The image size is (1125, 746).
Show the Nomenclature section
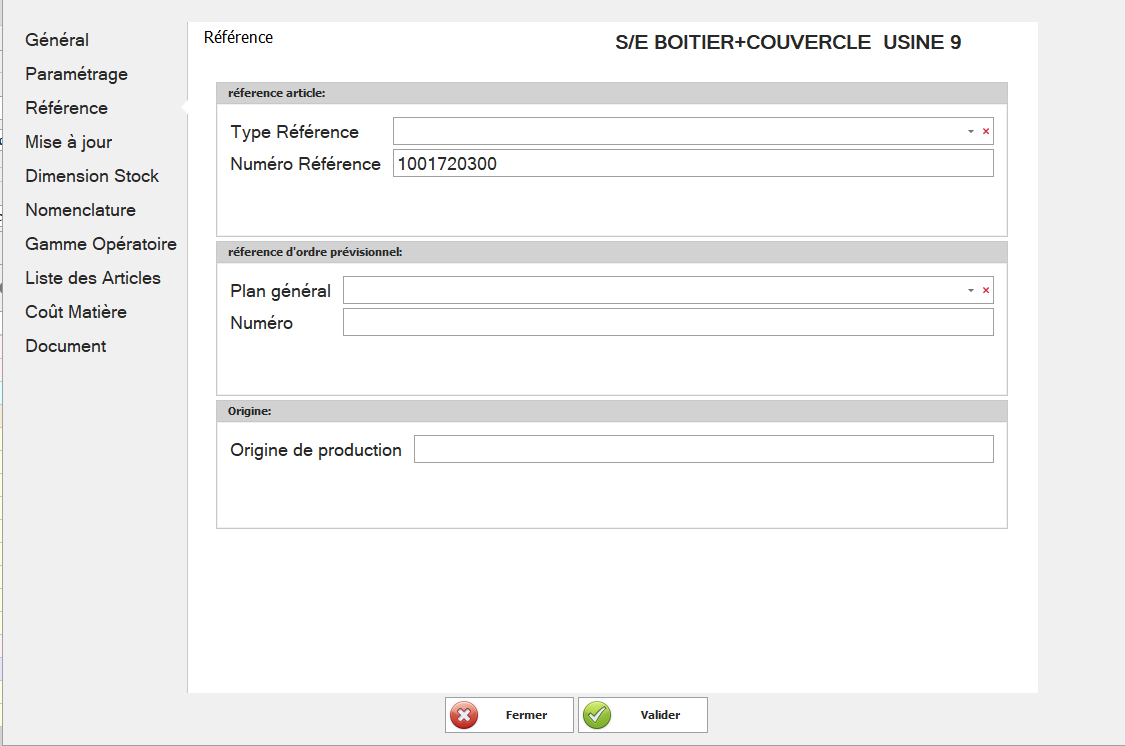tap(80, 210)
